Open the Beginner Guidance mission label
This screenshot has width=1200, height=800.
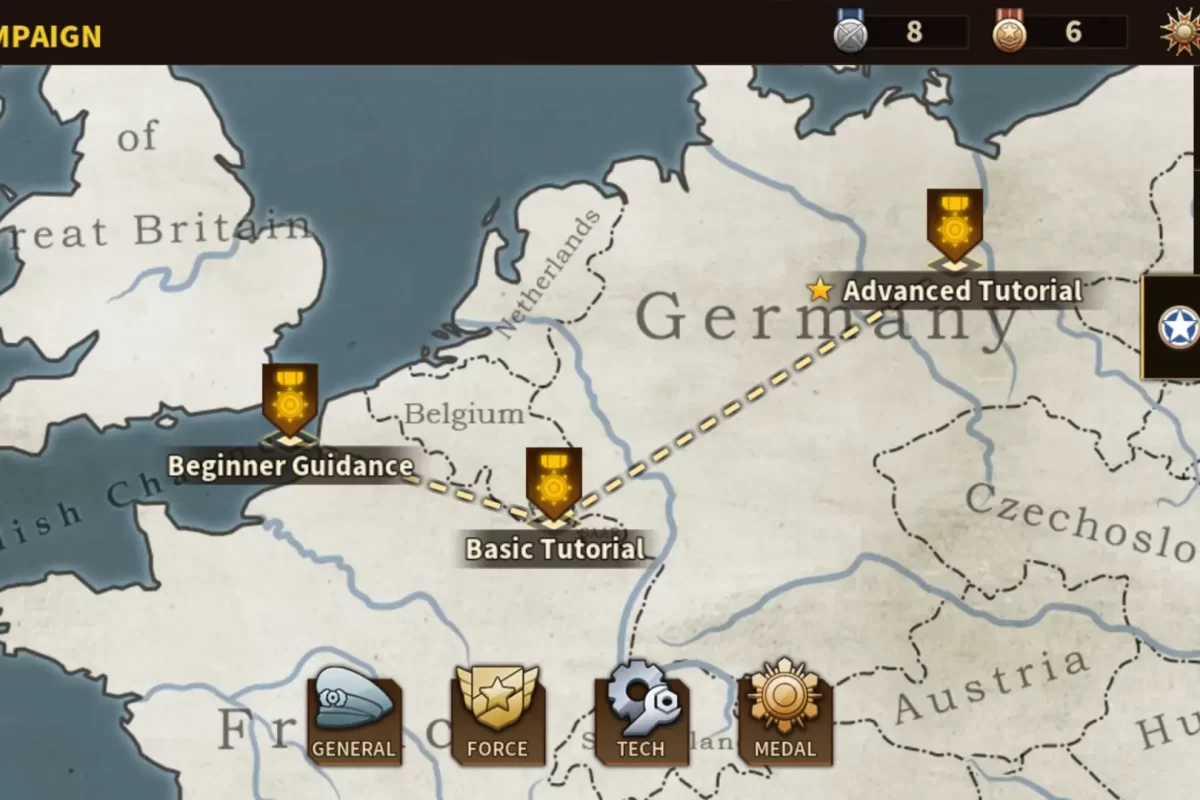coord(290,466)
